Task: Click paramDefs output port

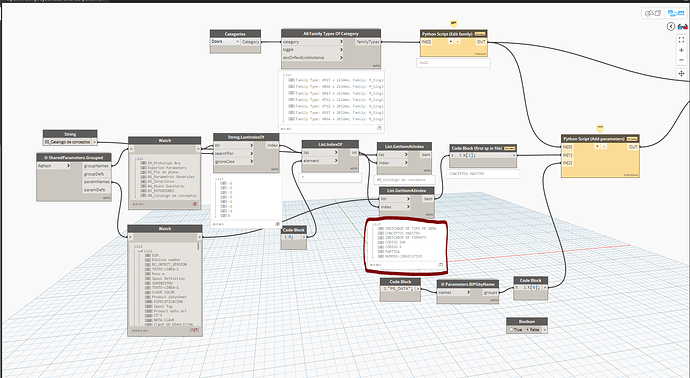Action: [x=96, y=190]
